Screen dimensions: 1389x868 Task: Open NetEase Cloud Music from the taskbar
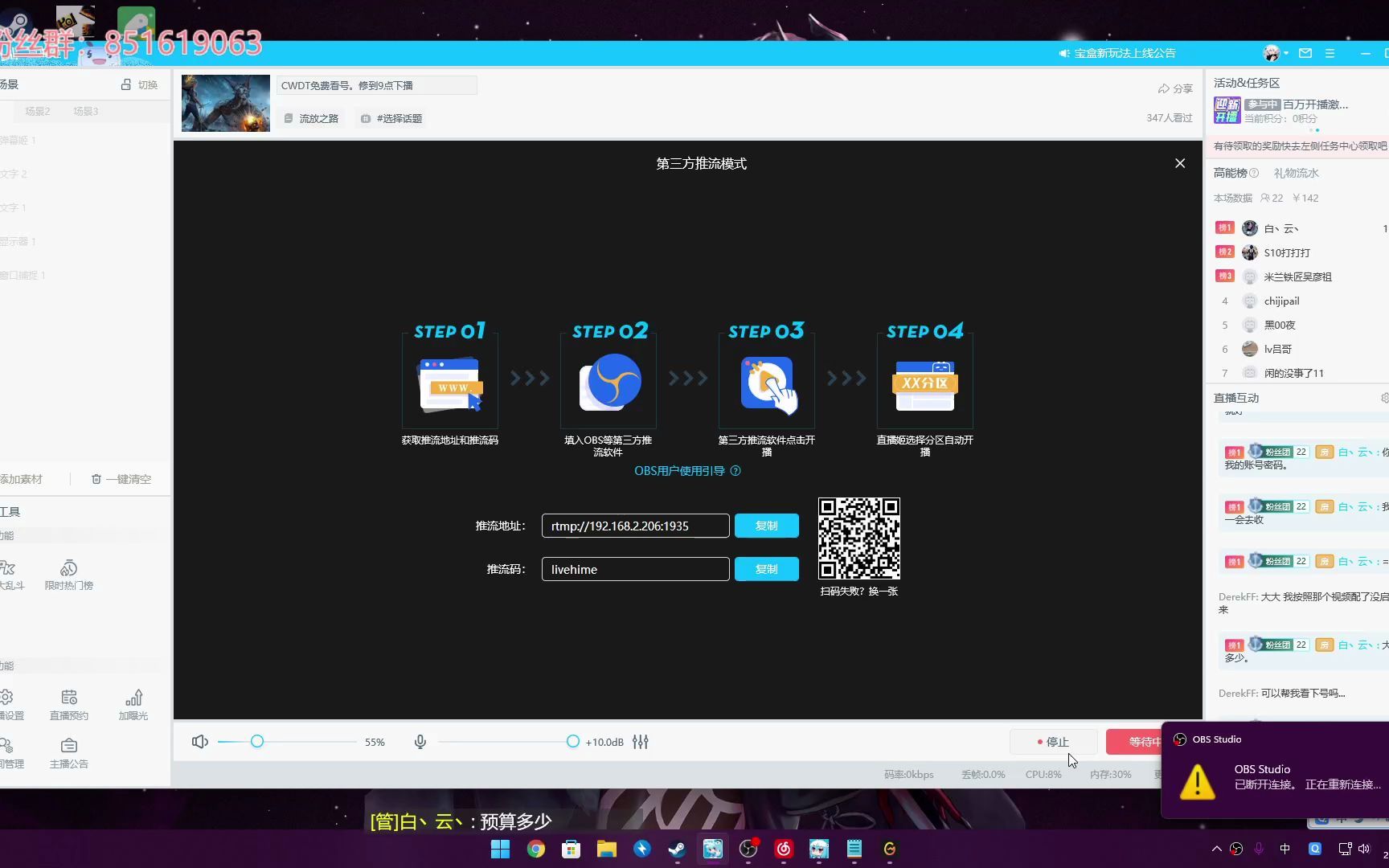pyautogui.click(x=784, y=849)
